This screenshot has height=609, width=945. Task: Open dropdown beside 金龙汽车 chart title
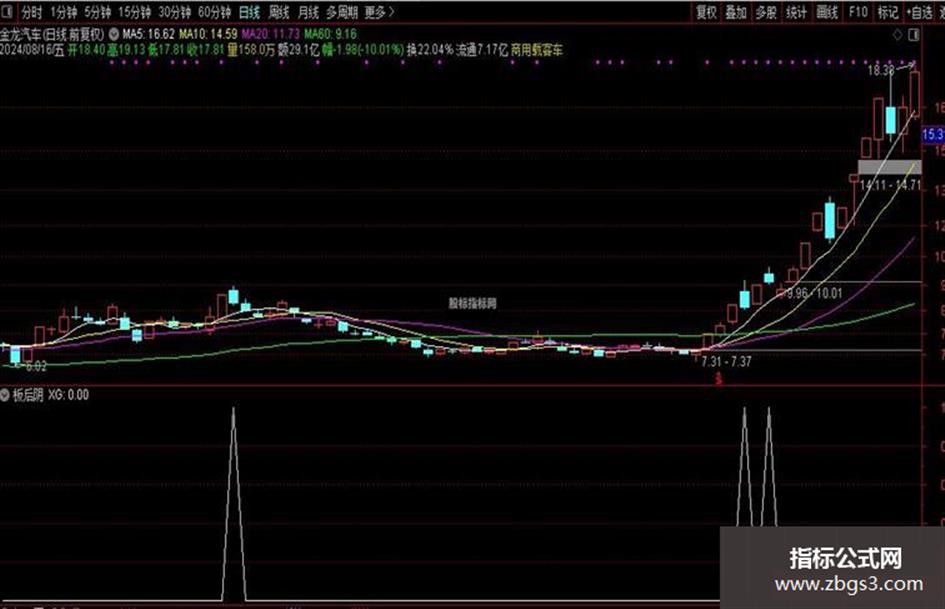tap(113, 34)
